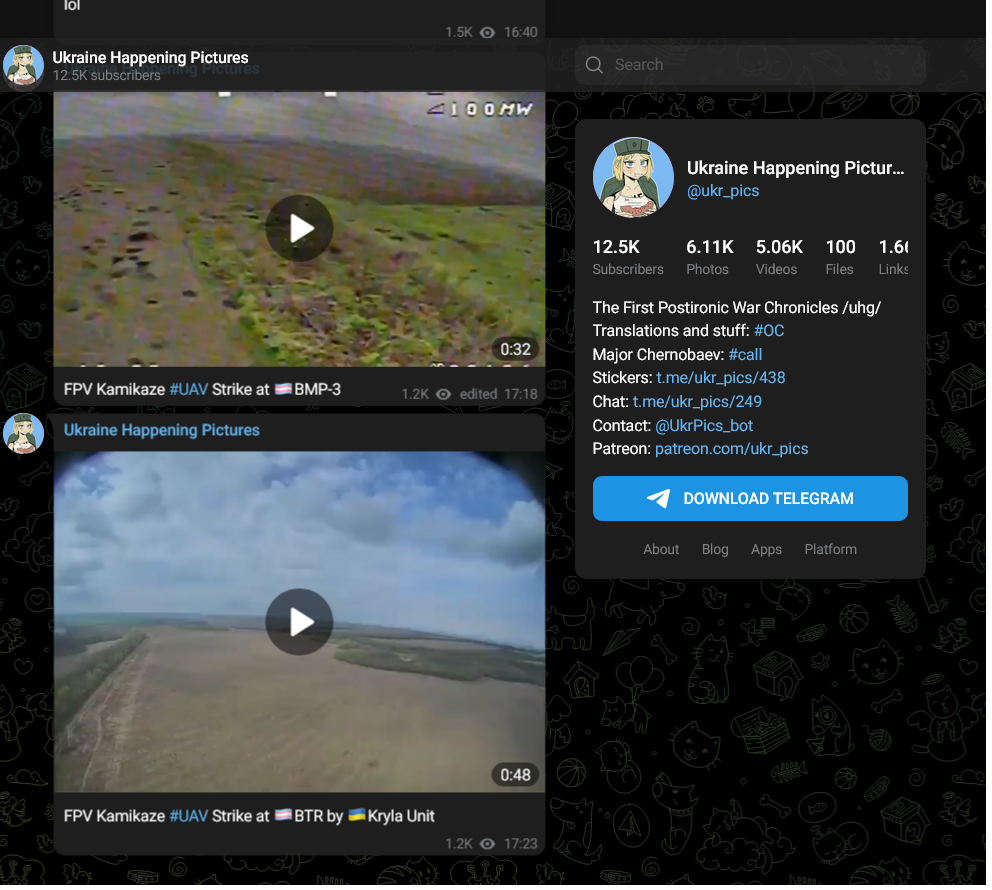The height and width of the screenshot is (890, 992).
Task: Open the edited 17:18 timestamp
Action: [499, 394]
